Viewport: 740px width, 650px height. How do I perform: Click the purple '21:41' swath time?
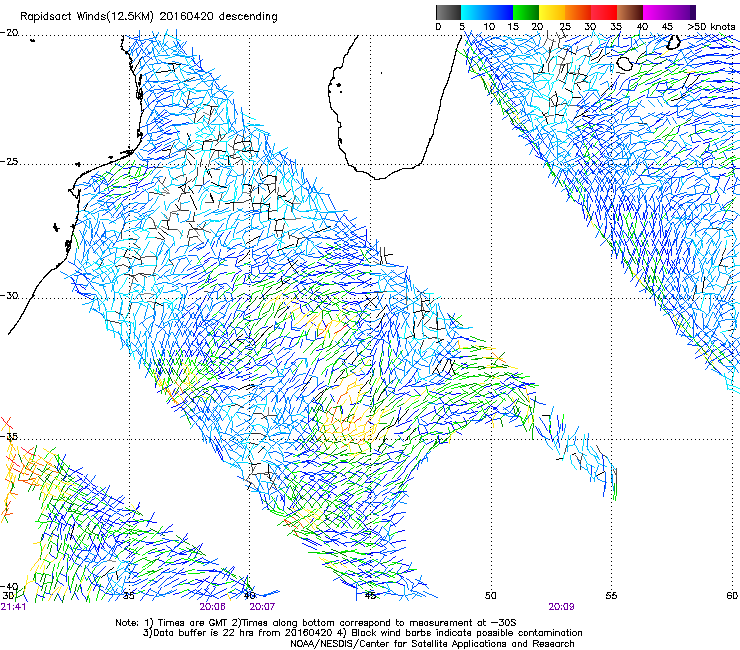13,607
